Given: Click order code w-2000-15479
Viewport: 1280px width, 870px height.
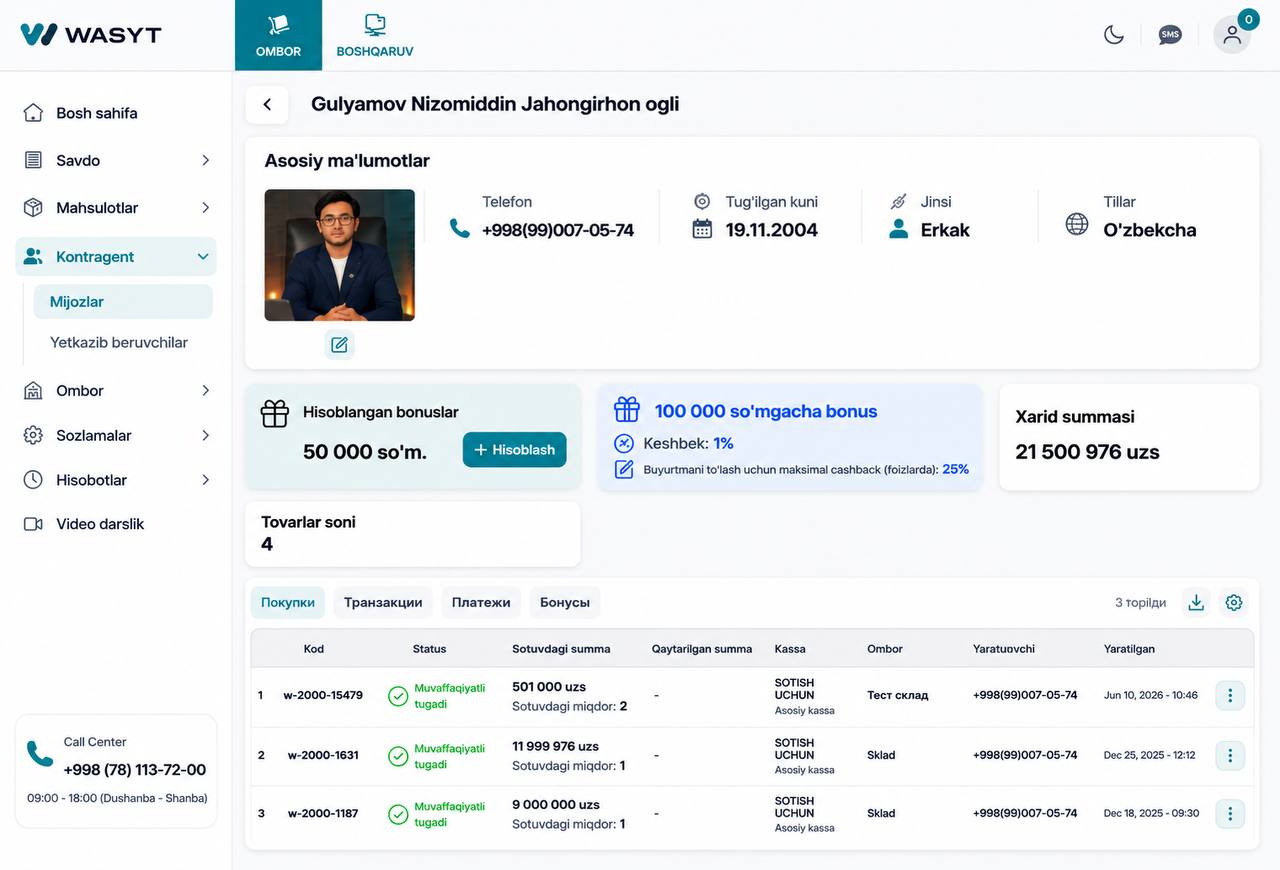Looking at the screenshot, I should point(323,695).
